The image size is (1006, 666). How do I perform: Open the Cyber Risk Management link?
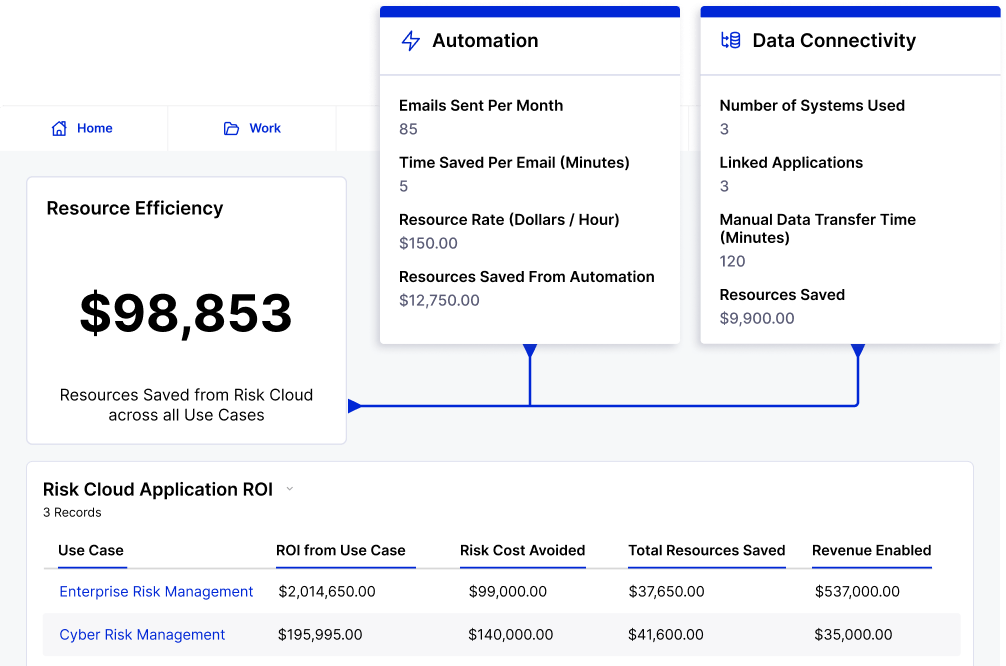[142, 635]
